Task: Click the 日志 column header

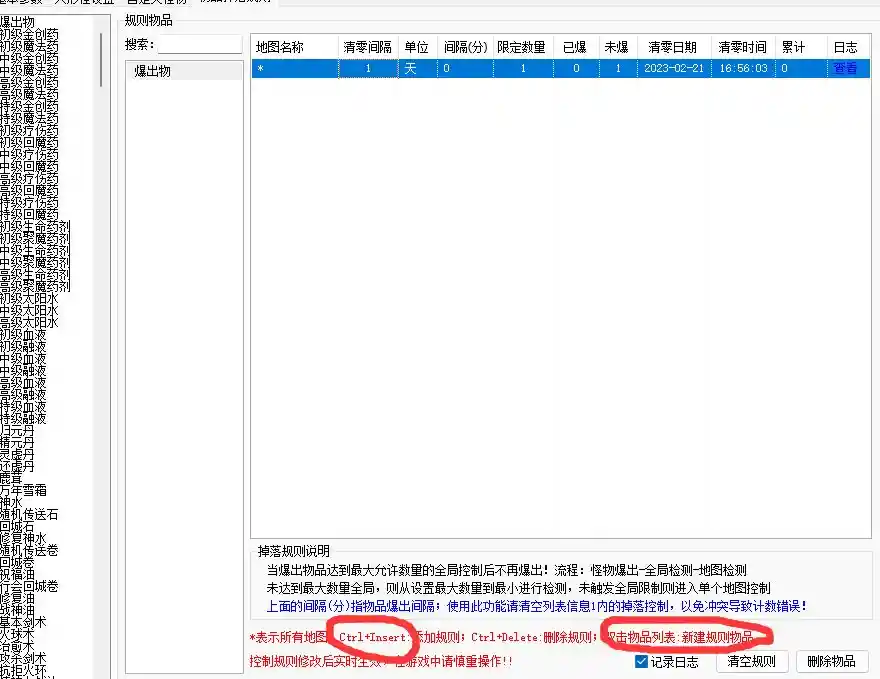Action: 848,47
